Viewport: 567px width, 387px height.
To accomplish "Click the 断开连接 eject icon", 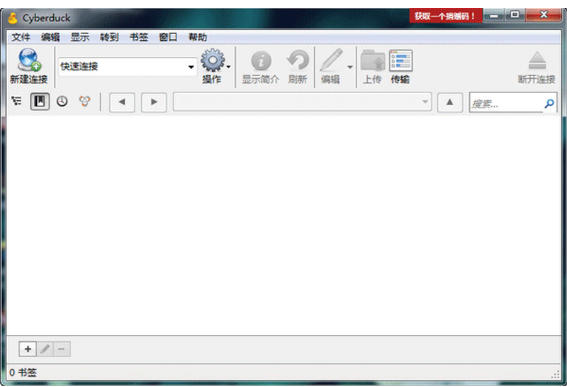I will click(x=537, y=60).
